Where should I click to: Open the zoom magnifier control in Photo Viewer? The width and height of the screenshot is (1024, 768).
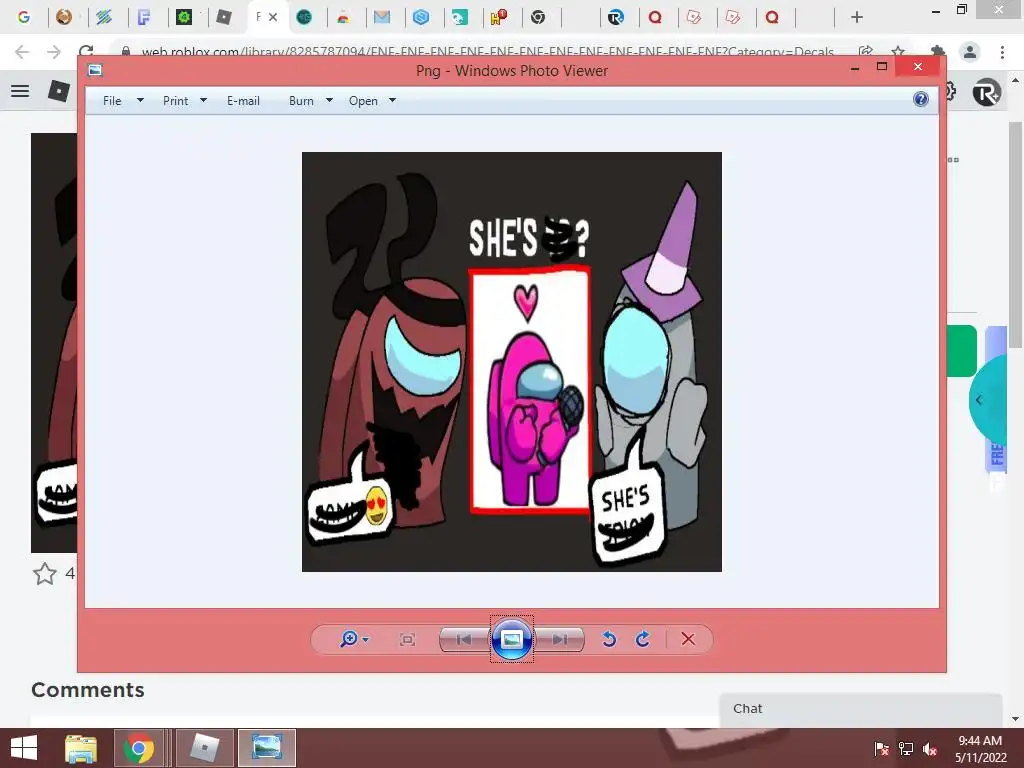[349, 639]
